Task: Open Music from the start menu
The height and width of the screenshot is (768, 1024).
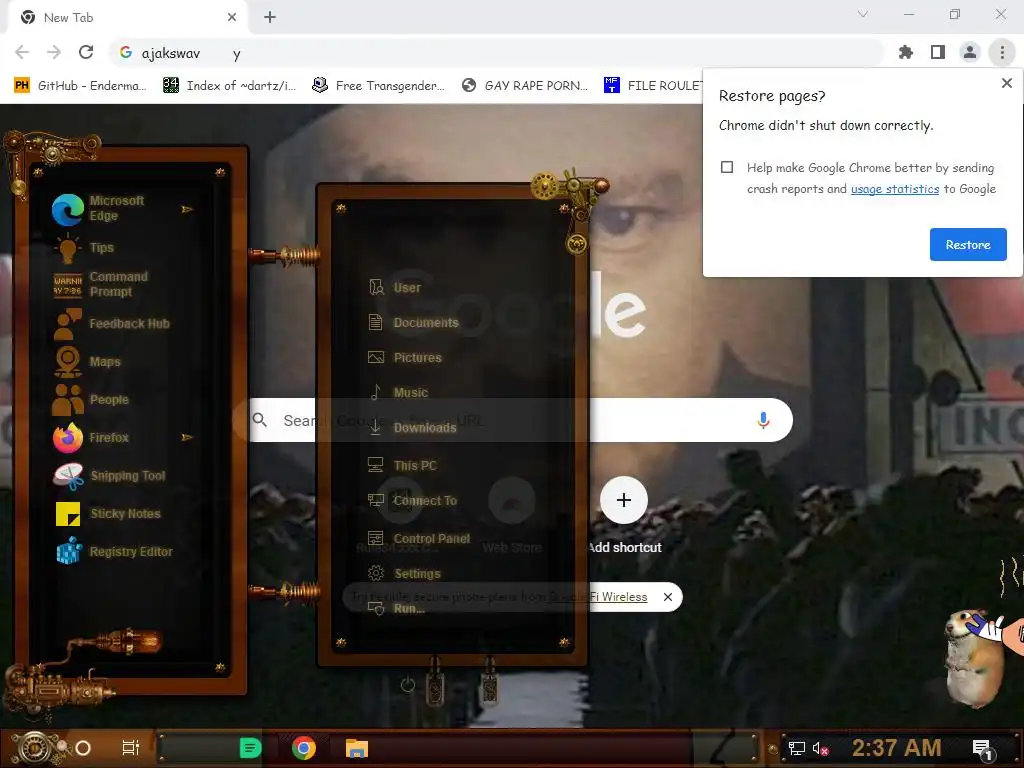Action: click(398, 392)
